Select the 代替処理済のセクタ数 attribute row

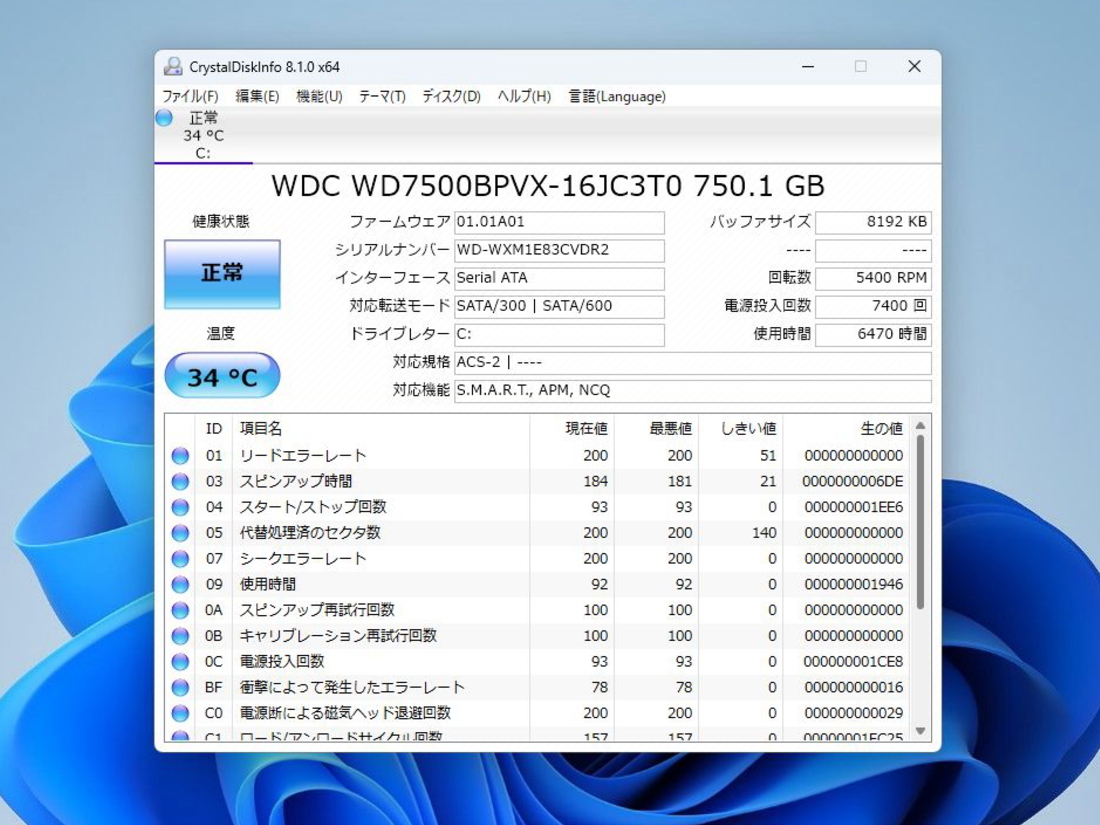[x=538, y=533]
